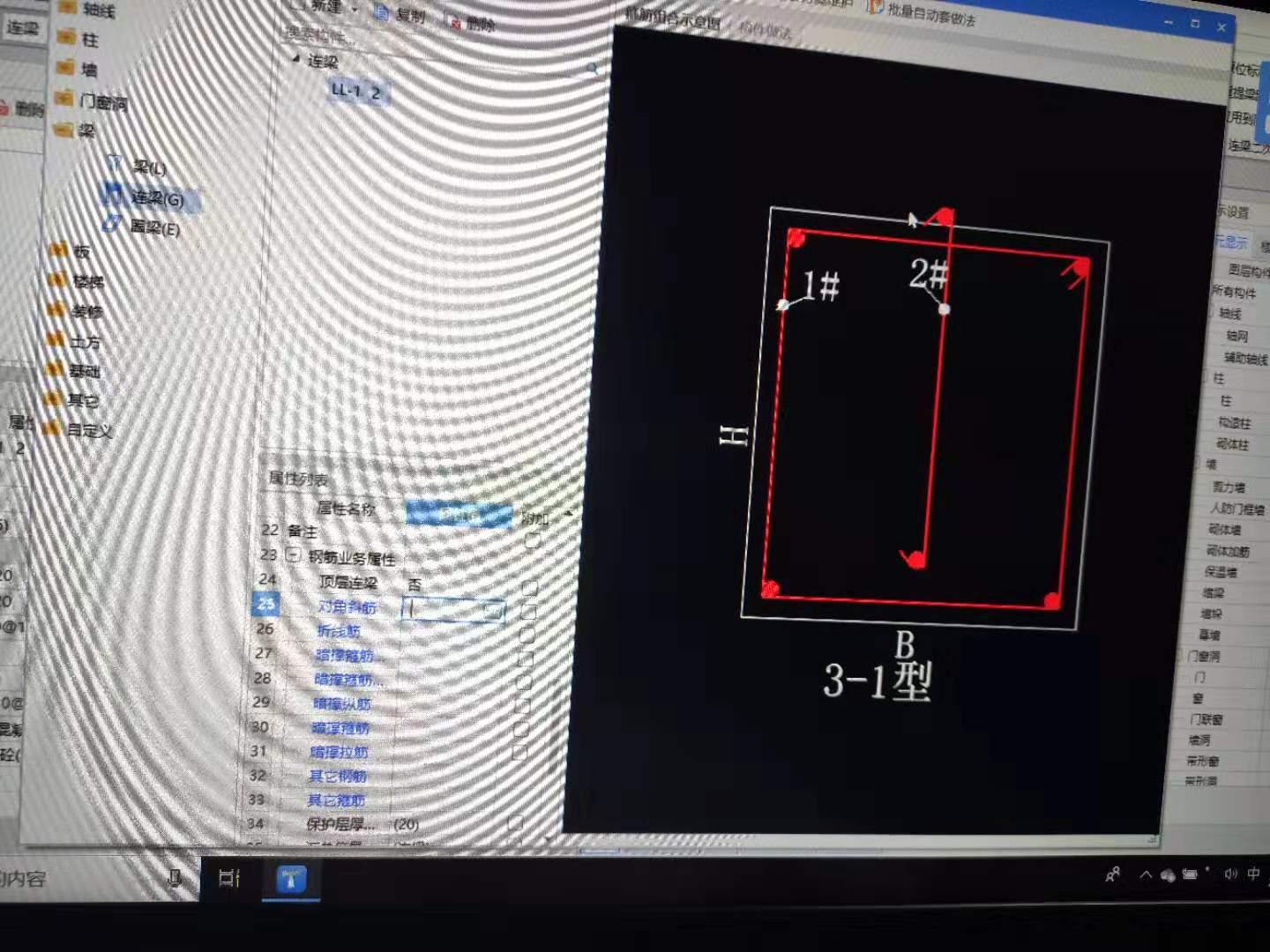Image resolution: width=1270 pixels, height=952 pixels.
Task: Tick the 附加 checkbox for row 30
Action: [520, 730]
